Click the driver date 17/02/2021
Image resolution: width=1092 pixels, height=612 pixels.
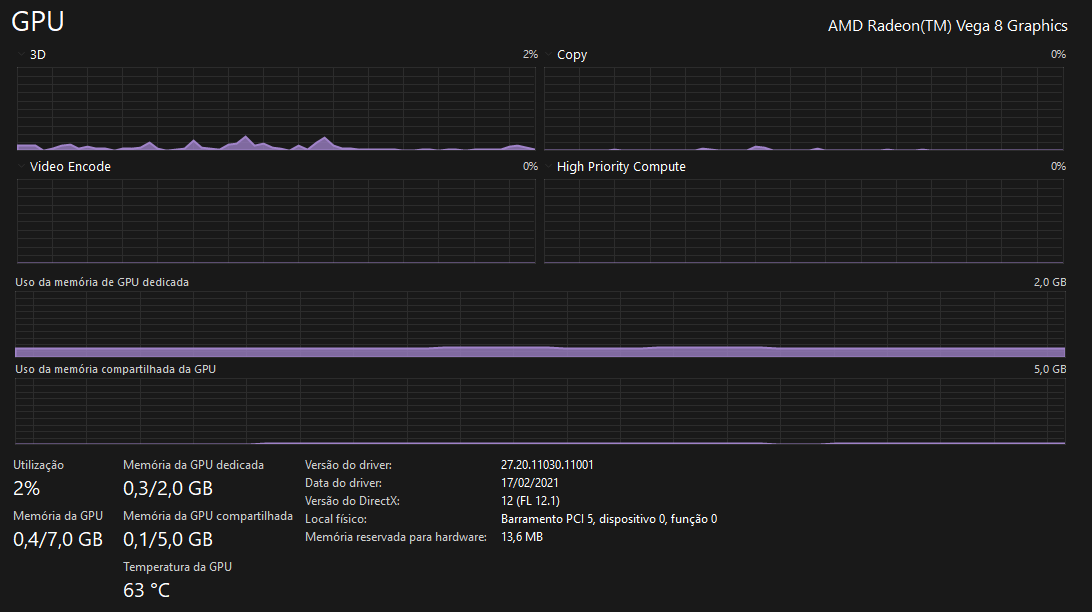[x=530, y=482]
